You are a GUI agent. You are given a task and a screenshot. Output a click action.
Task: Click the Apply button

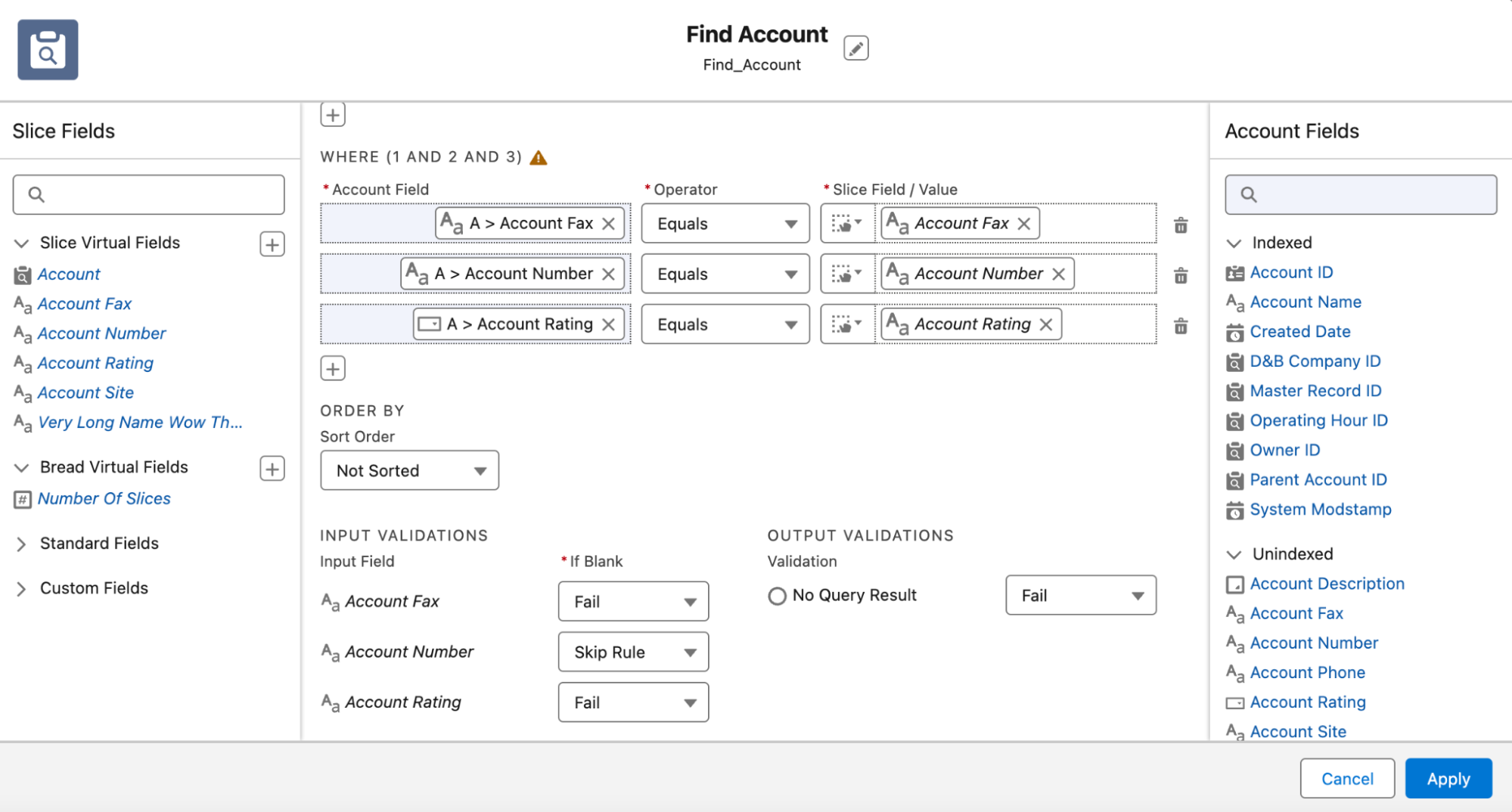[1448, 779]
